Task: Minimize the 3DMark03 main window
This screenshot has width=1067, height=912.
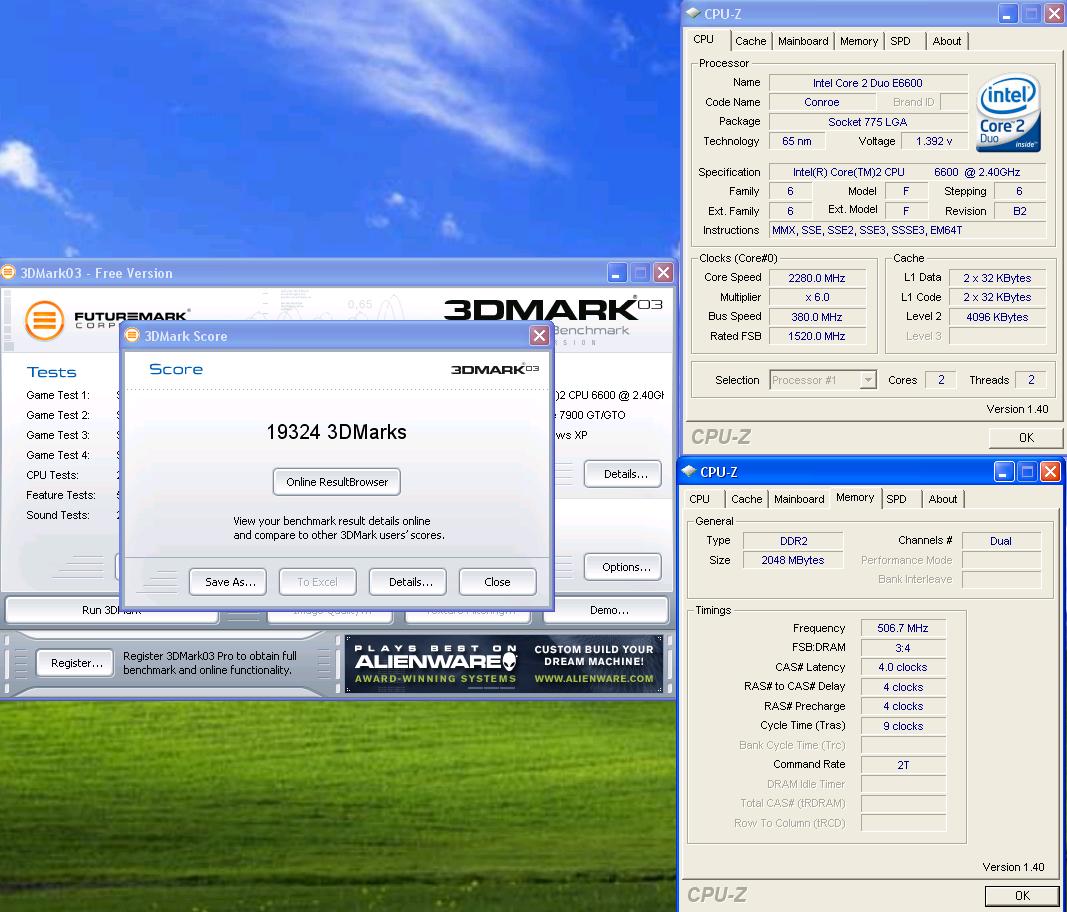Action: click(x=617, y=273)
